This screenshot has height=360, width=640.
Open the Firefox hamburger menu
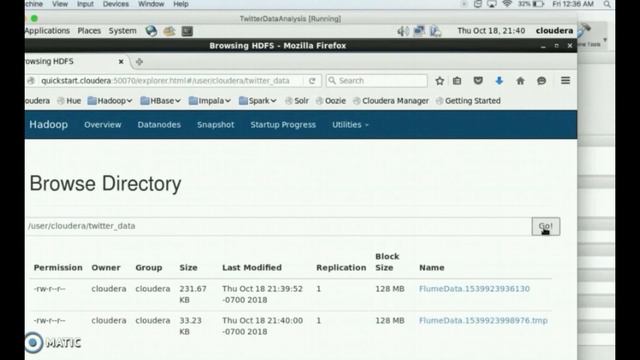pos(565,80)
